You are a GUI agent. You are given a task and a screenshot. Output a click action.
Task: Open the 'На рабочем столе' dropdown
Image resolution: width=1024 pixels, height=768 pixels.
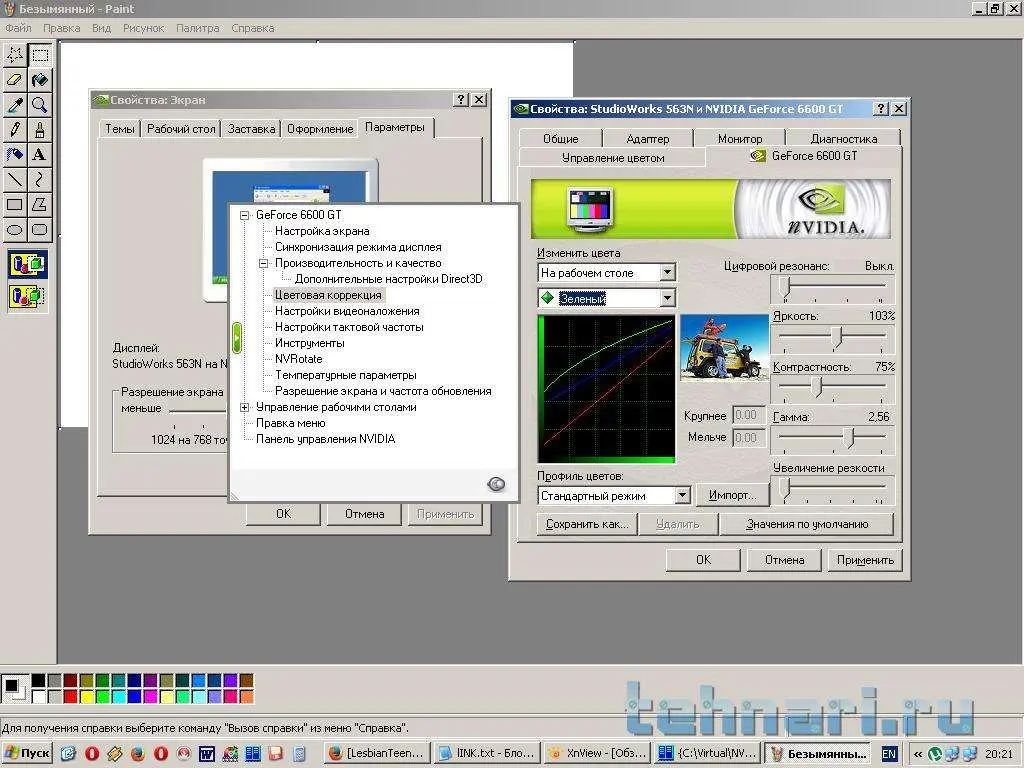click(x=667, y=272)
